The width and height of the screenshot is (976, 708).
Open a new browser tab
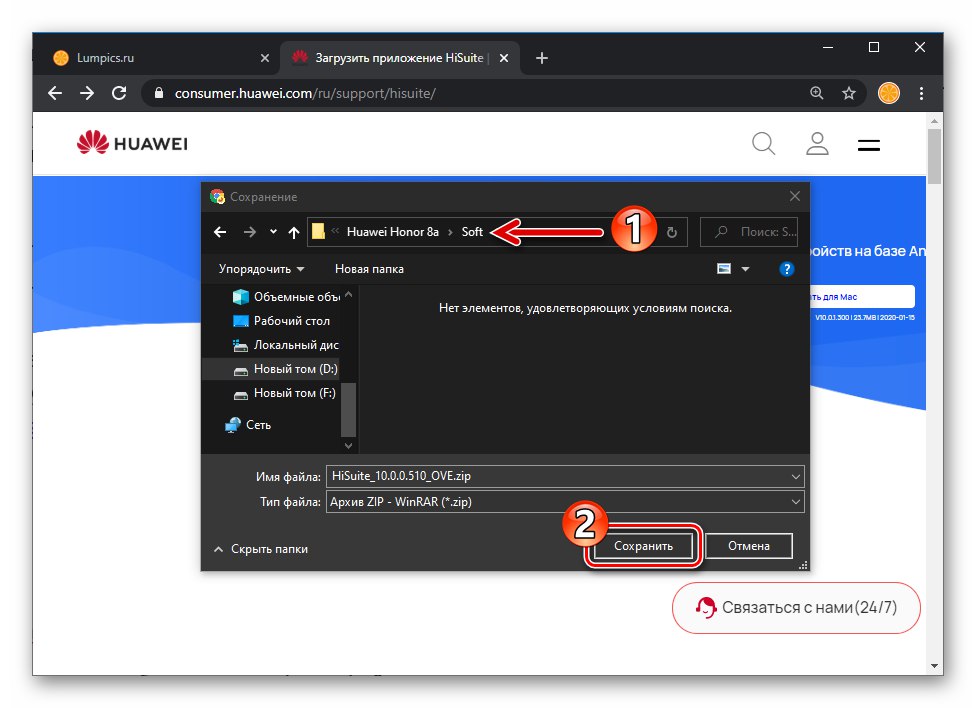pos(542,58)
